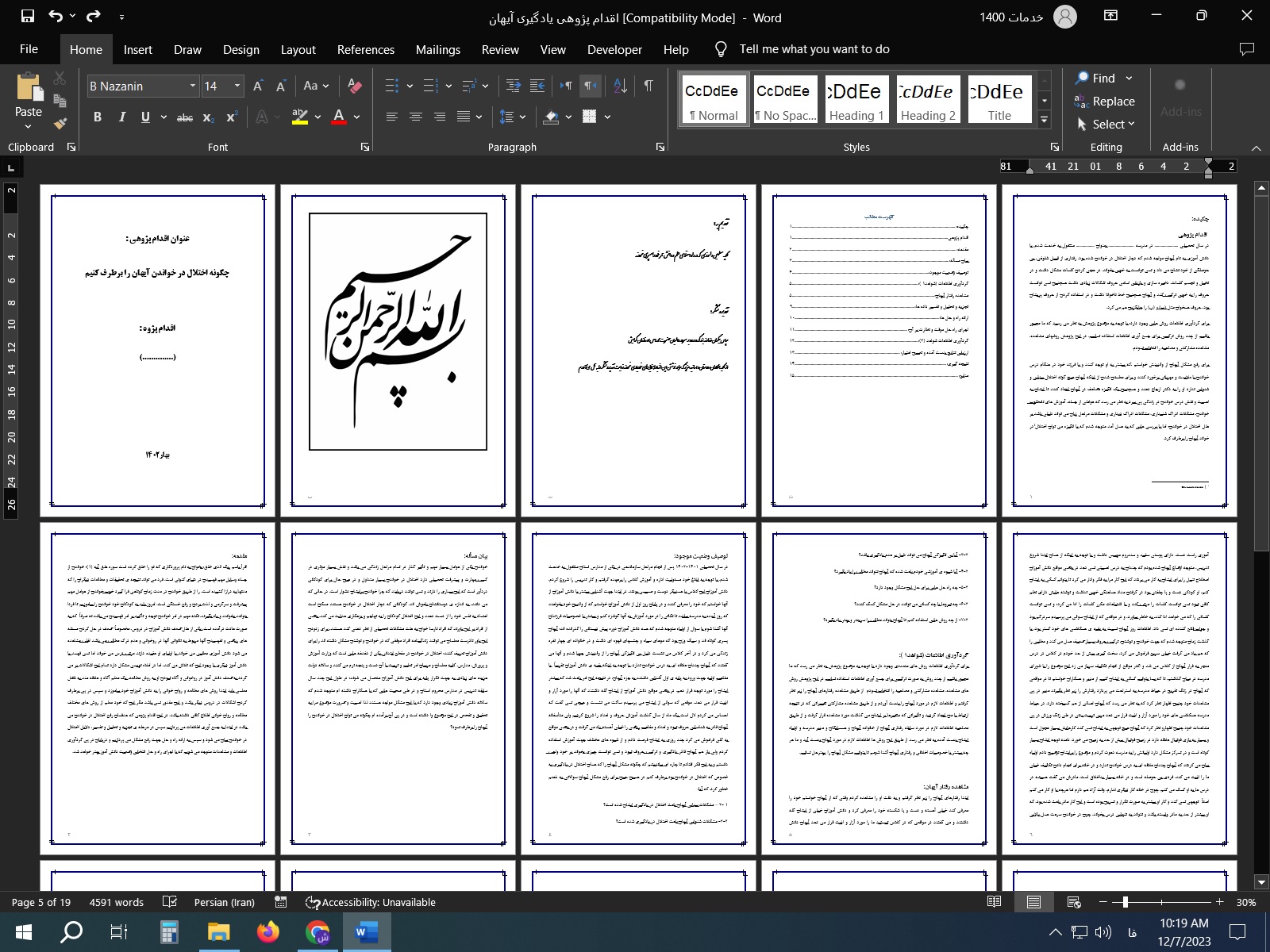Apply the Heading 1 style
The height and width of the screenshot is (952, 1270).
[x=856, y=100]
